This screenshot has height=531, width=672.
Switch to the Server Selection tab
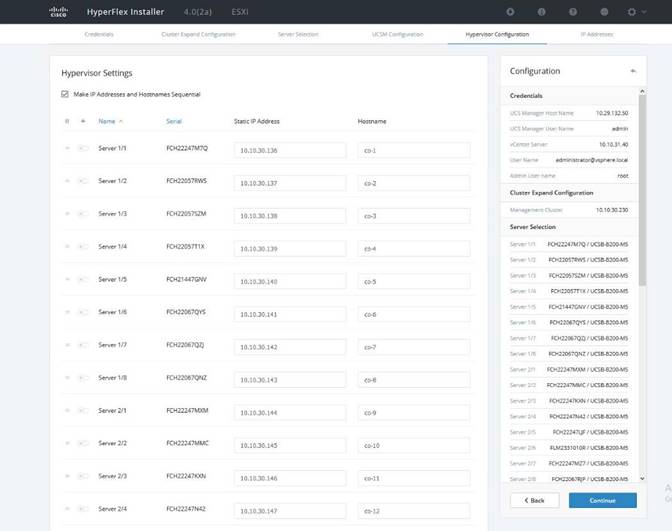pos(298,34)
